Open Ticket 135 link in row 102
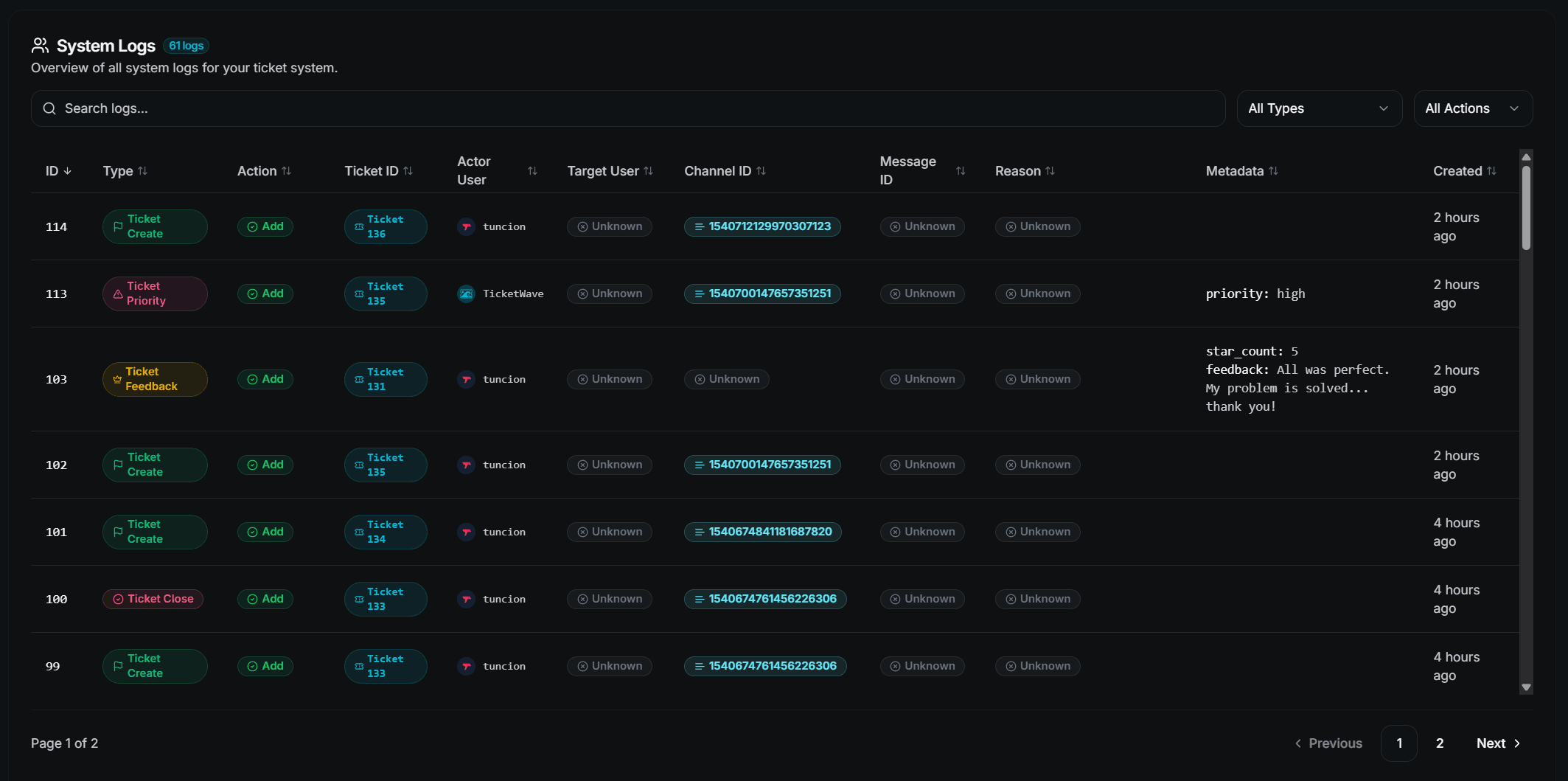 386,465
